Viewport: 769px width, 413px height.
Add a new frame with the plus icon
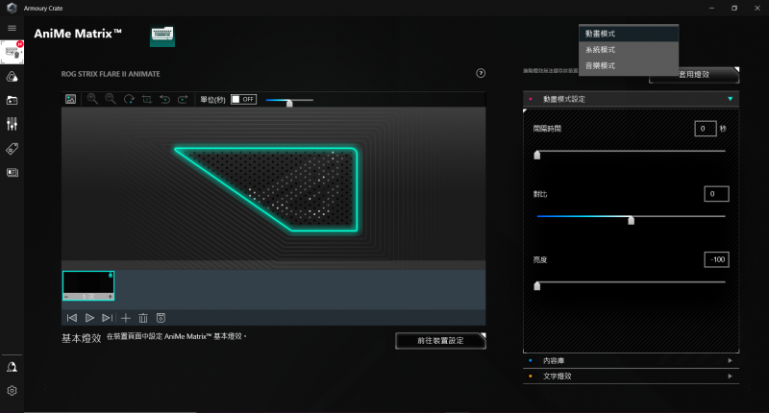126,318
